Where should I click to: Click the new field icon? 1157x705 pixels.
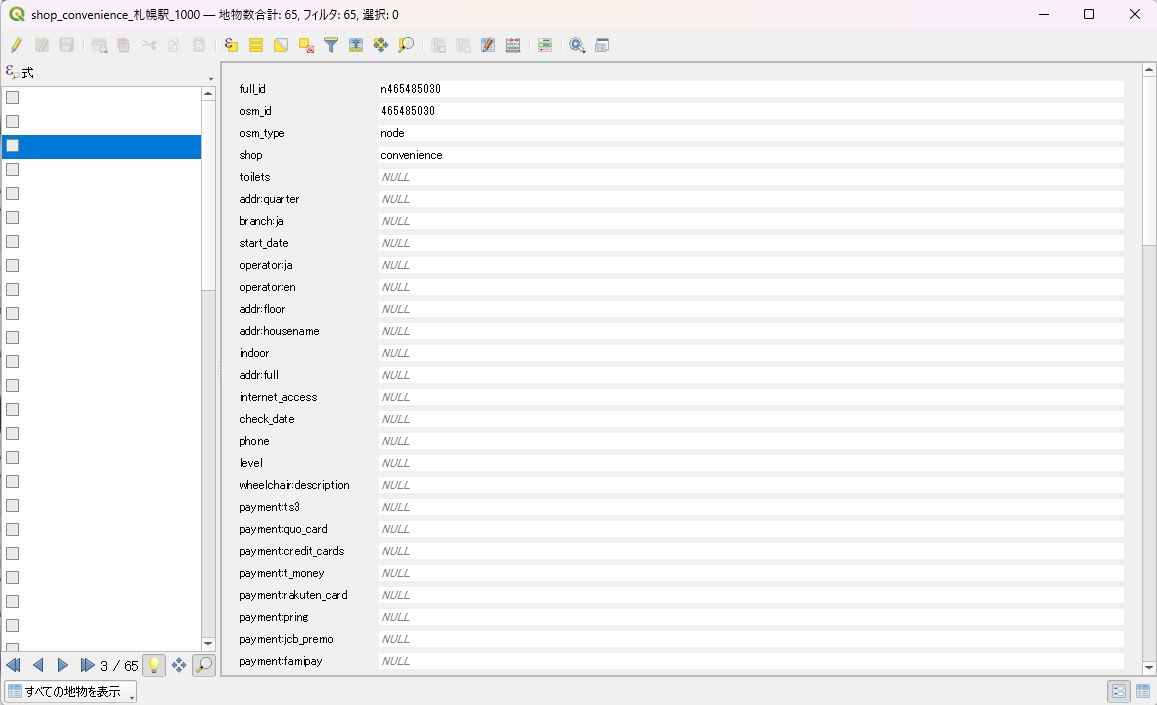[438, 46]
